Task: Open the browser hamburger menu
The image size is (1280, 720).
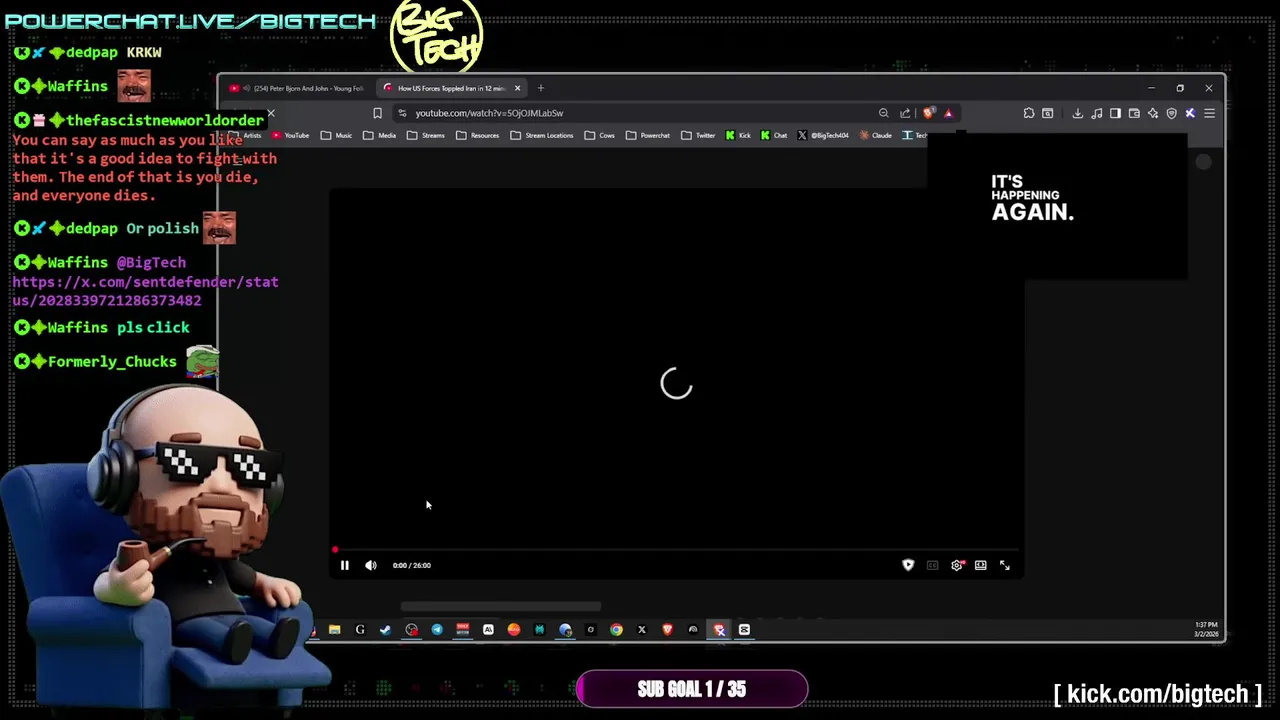Action: click(1209, 113)
